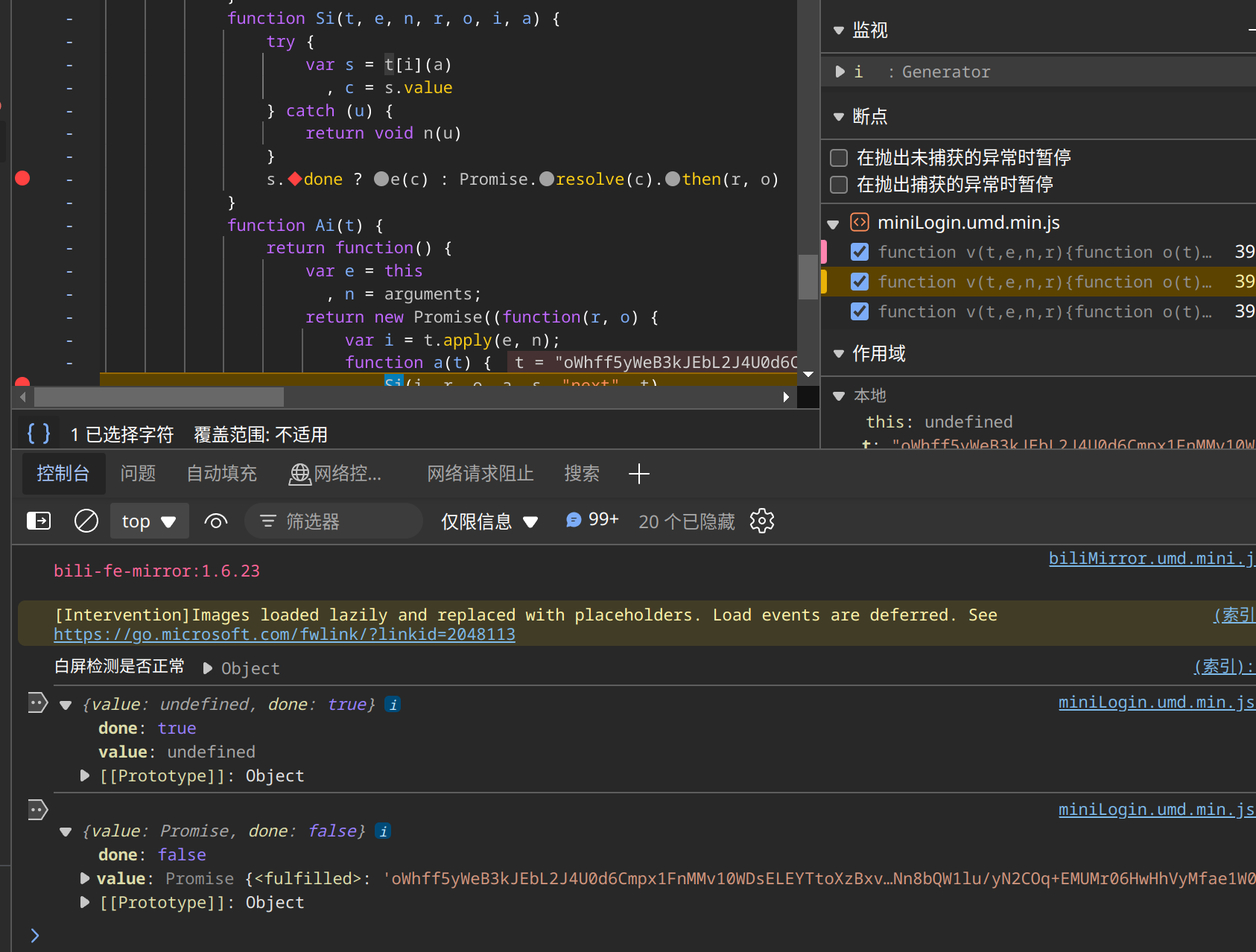
Task: Switch to the 搜索 search tab
Action: pos(582,474)
